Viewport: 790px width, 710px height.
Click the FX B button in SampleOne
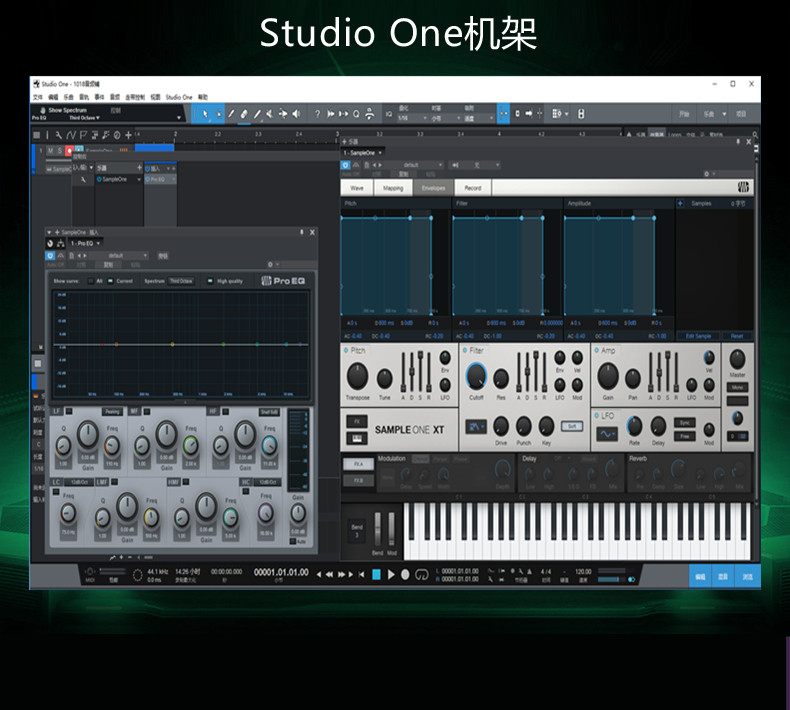(358, 480)
